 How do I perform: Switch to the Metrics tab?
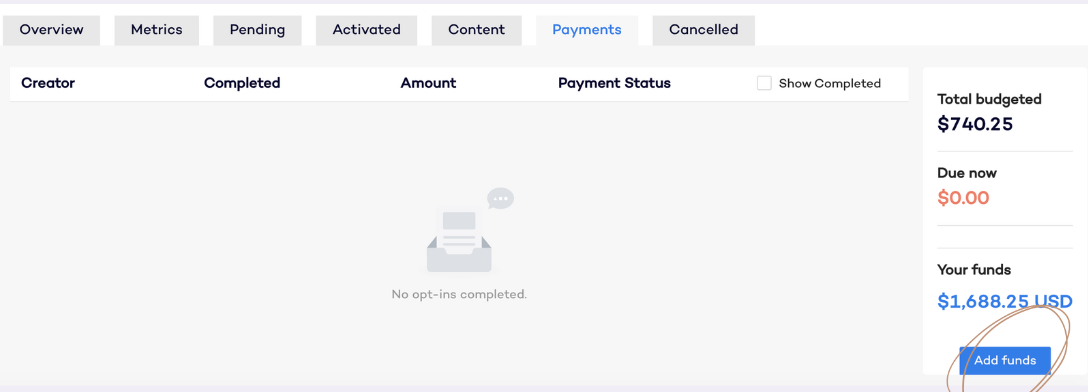[x=157, y=30]
